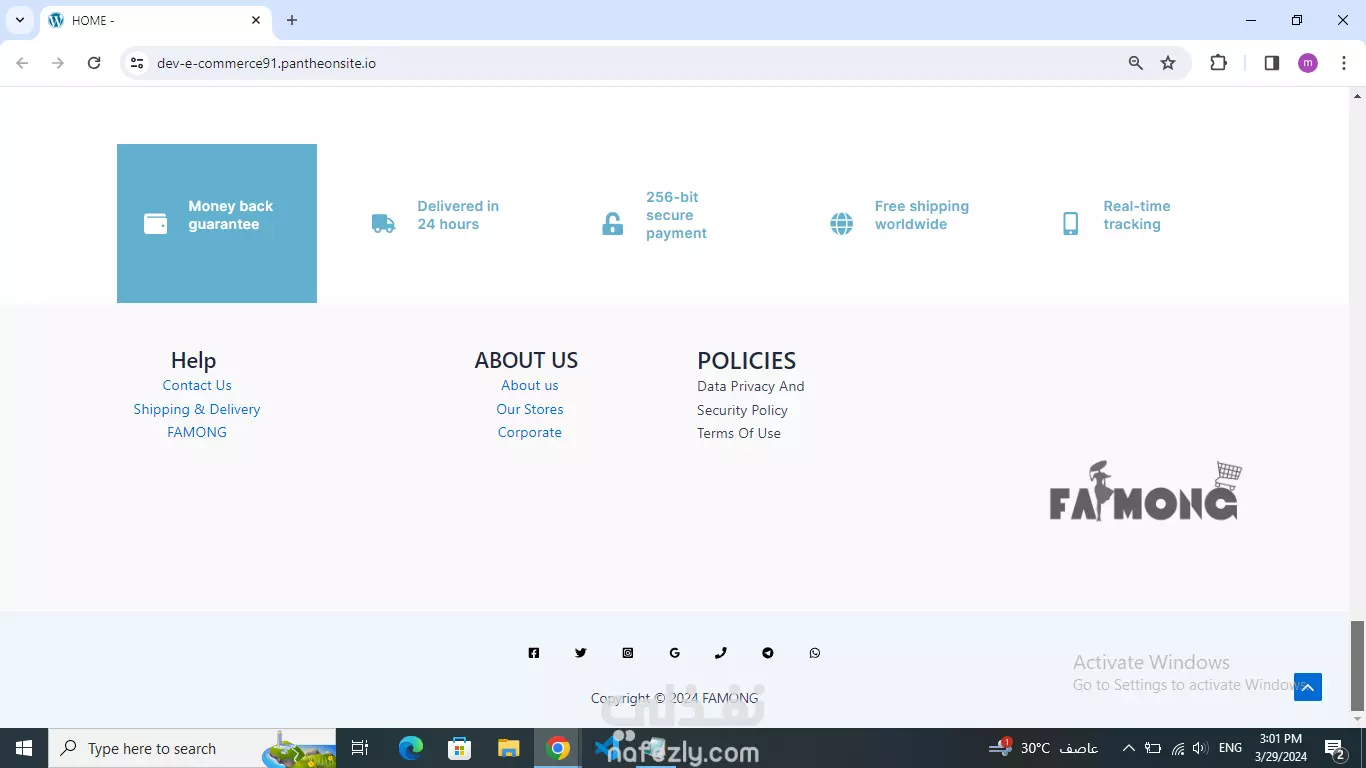
Task: Open the Chrome profile avatar
Action: (1308, 63)
